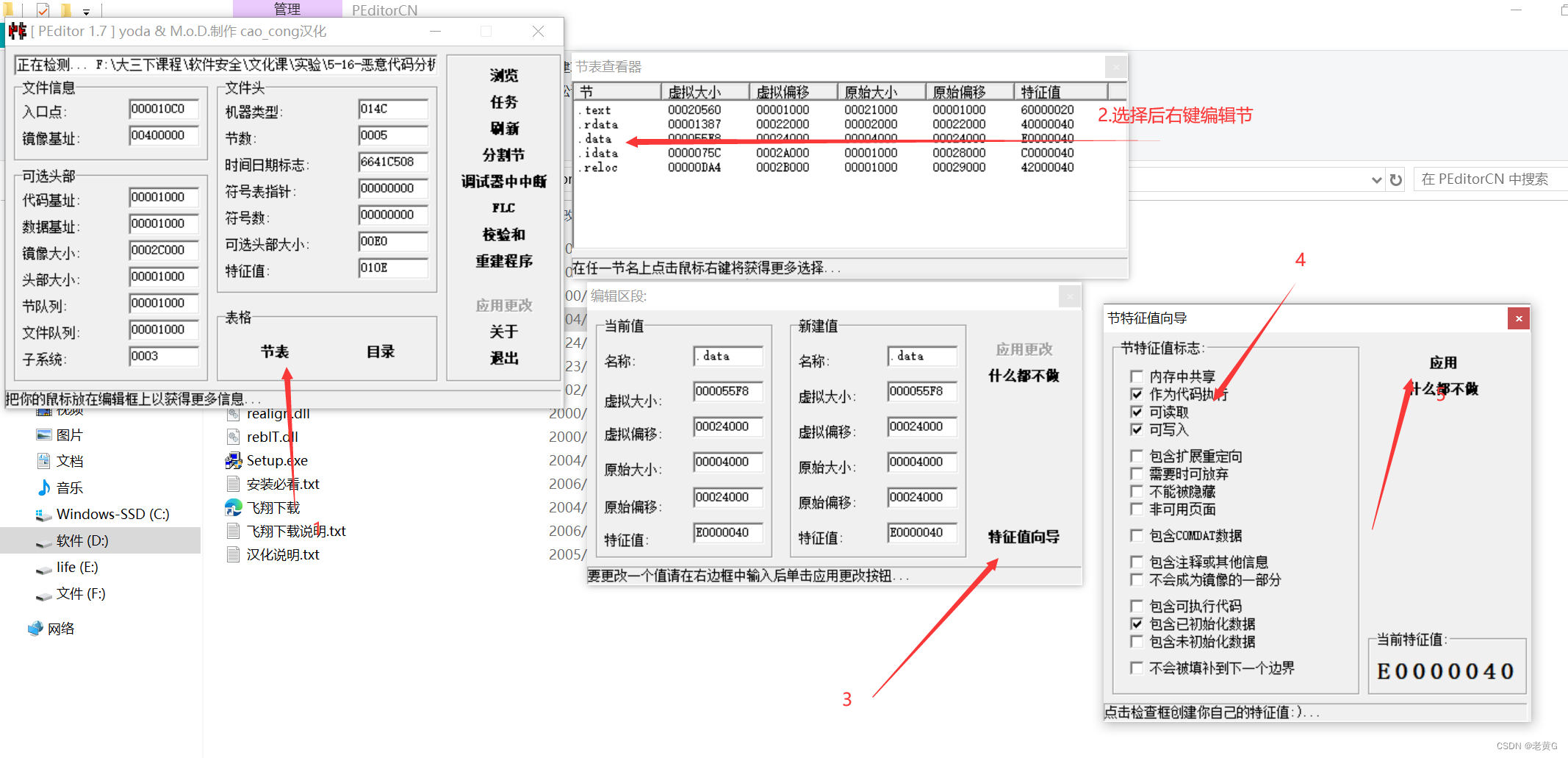Switch to the 管理 ribbon tab
Screen dimensions: 1568x758
pyautogui.click(x=288, y=10)
